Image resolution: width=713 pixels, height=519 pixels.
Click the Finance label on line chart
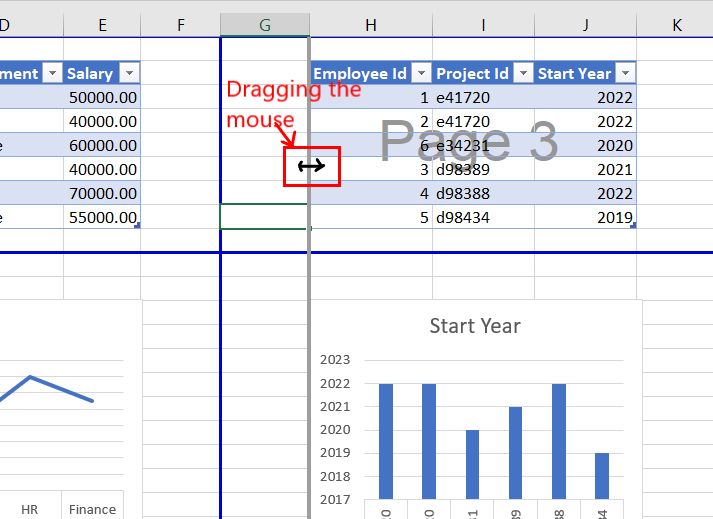pyautogui.click(x=92, y=509)
